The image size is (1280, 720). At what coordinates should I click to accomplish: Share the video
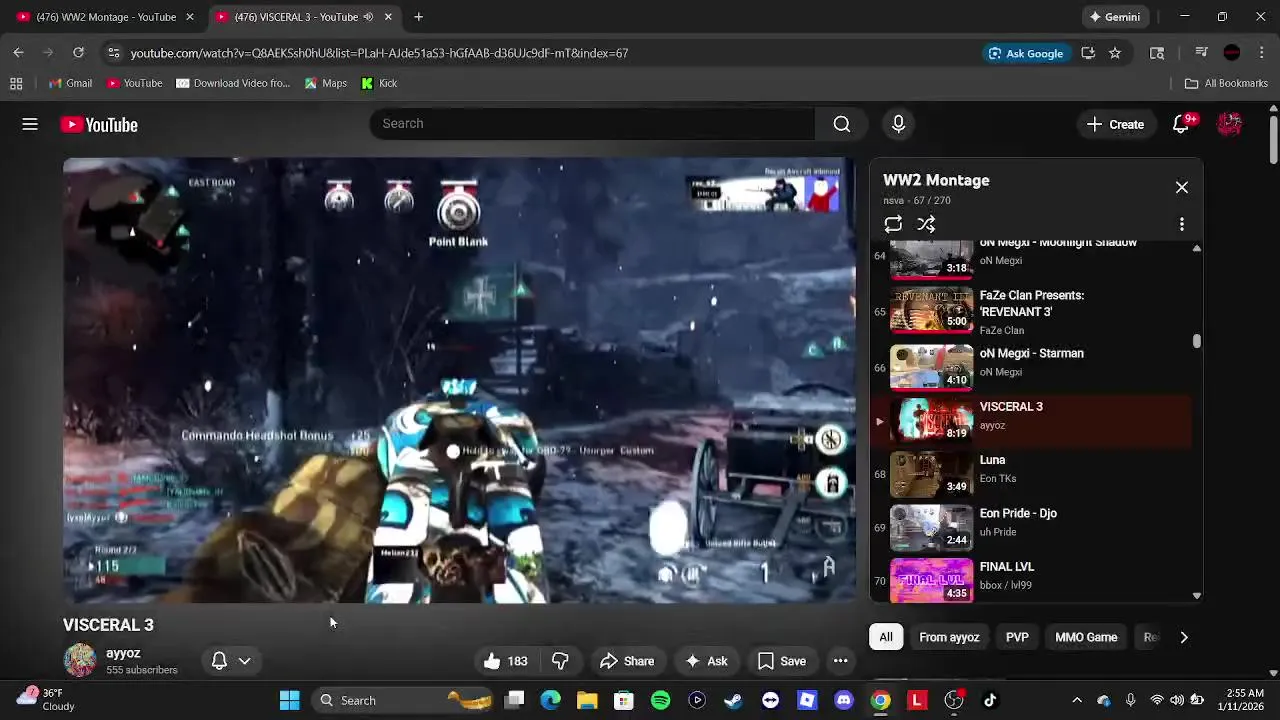pos(627,661)
